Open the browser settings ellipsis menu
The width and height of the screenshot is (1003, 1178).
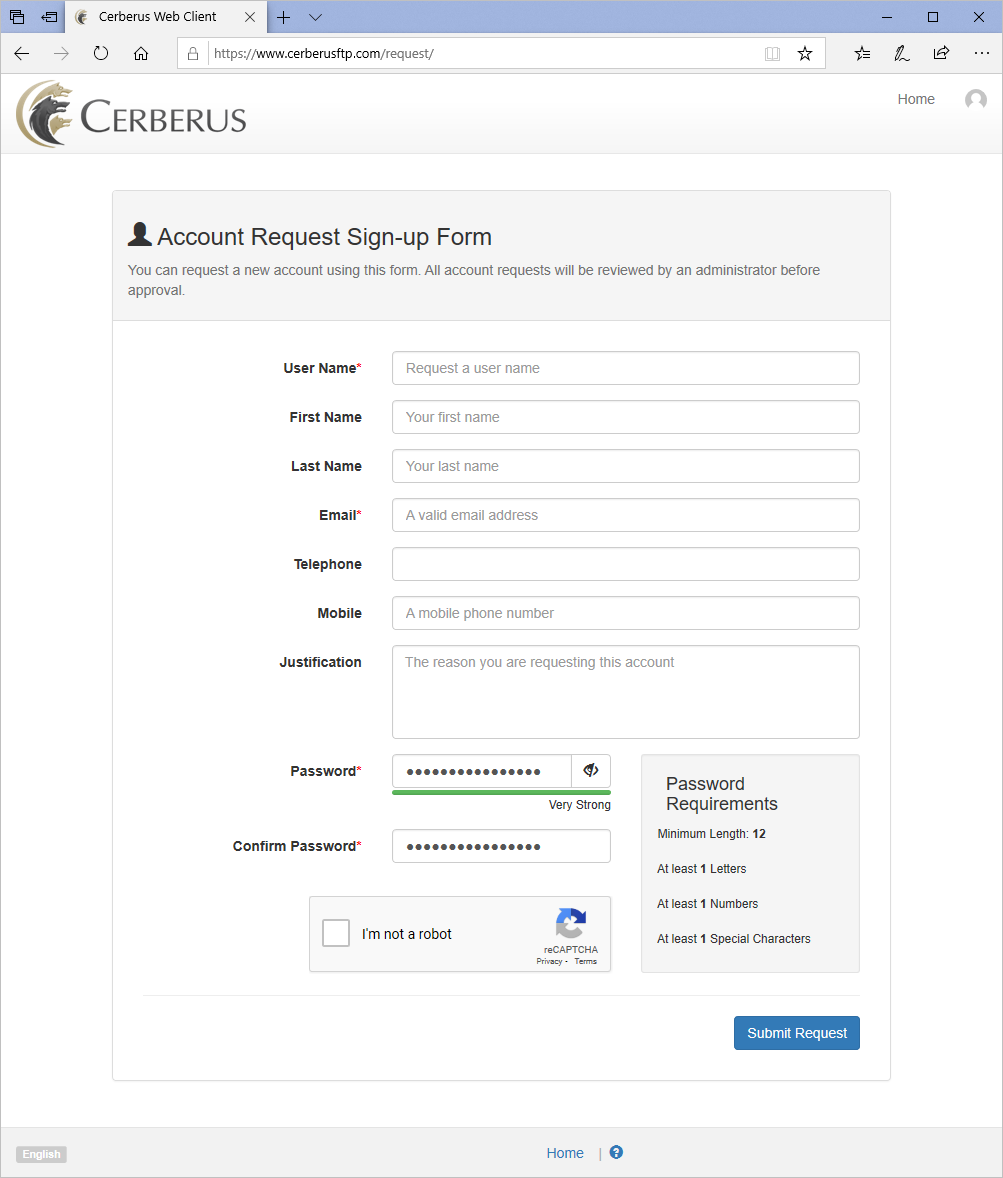pyautogui.click(x=981, y=53)
